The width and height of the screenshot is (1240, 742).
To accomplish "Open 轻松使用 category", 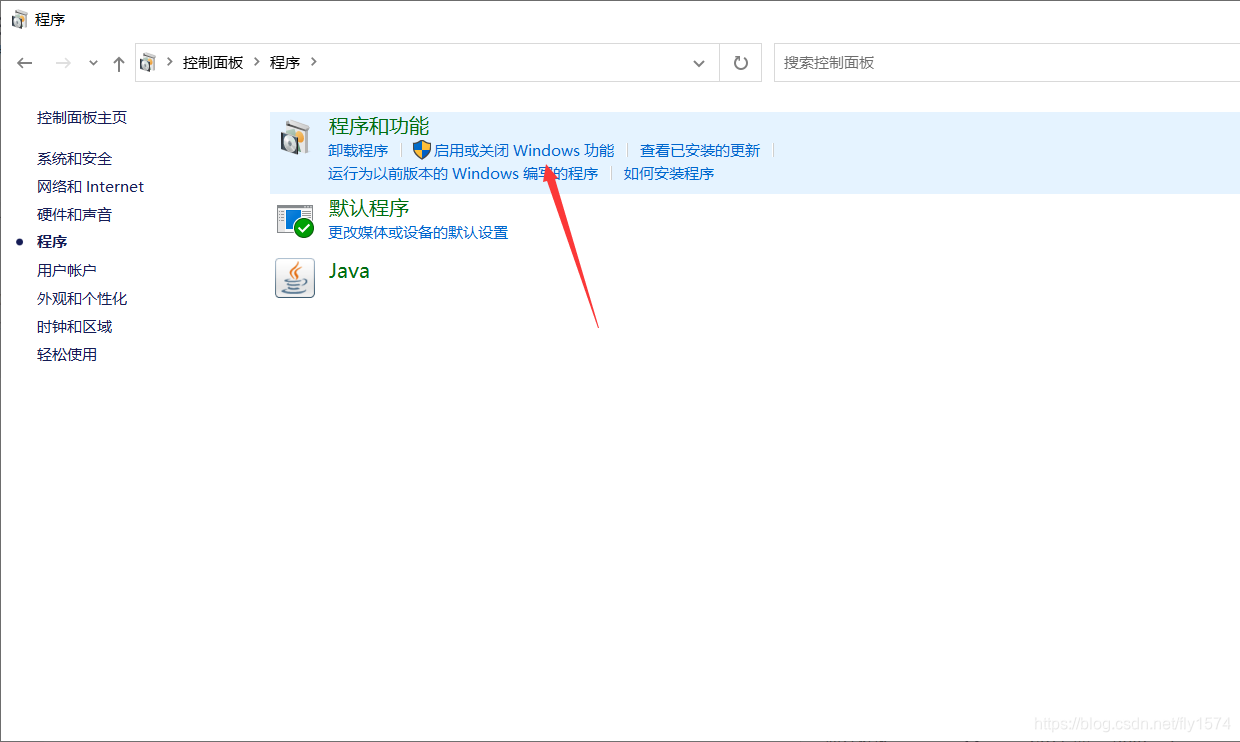I will coord(67,354).
